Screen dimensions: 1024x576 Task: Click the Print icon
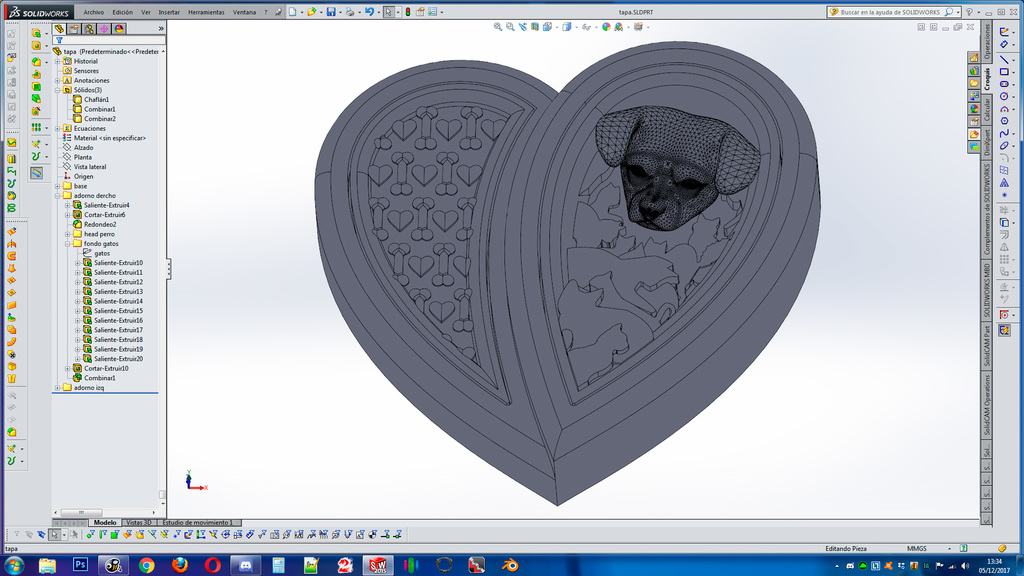[351, 12]
